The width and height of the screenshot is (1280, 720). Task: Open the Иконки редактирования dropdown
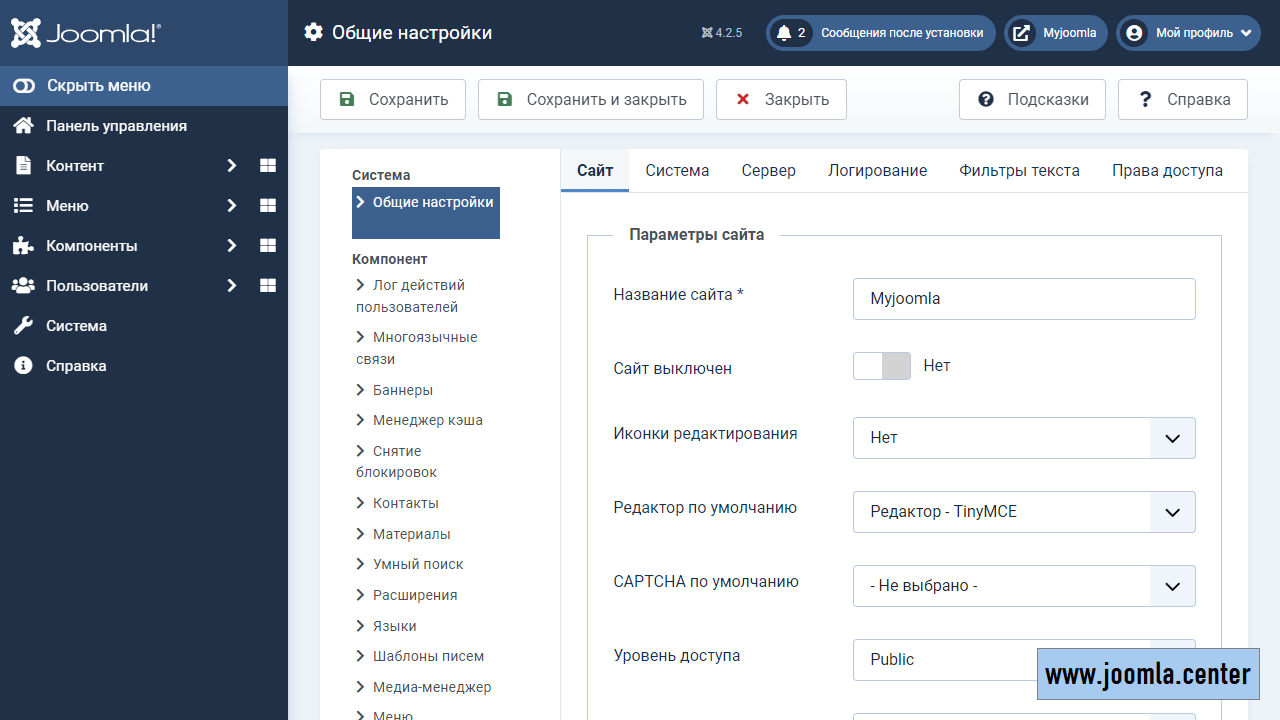[1024, 438]
